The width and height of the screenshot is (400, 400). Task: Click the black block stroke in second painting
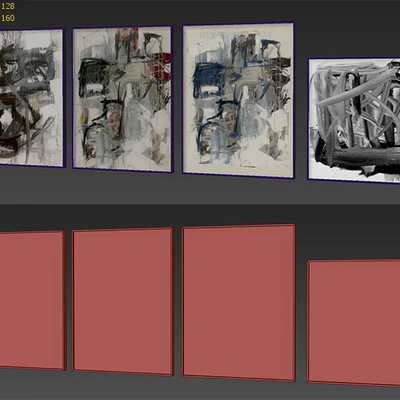coord(89,72)
